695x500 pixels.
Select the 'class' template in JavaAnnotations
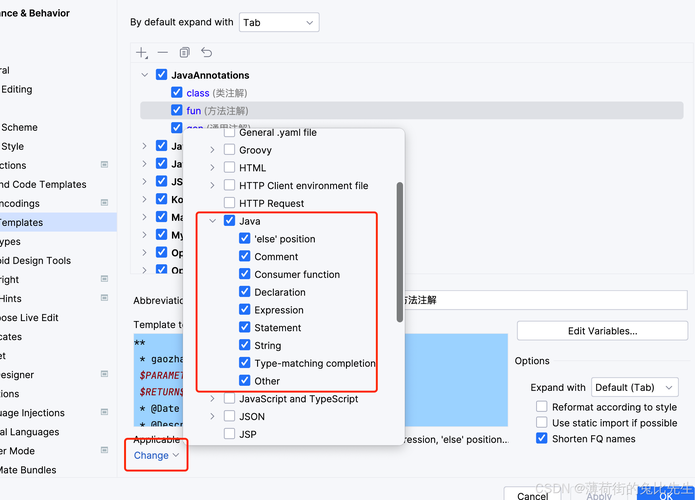(198, 93)
